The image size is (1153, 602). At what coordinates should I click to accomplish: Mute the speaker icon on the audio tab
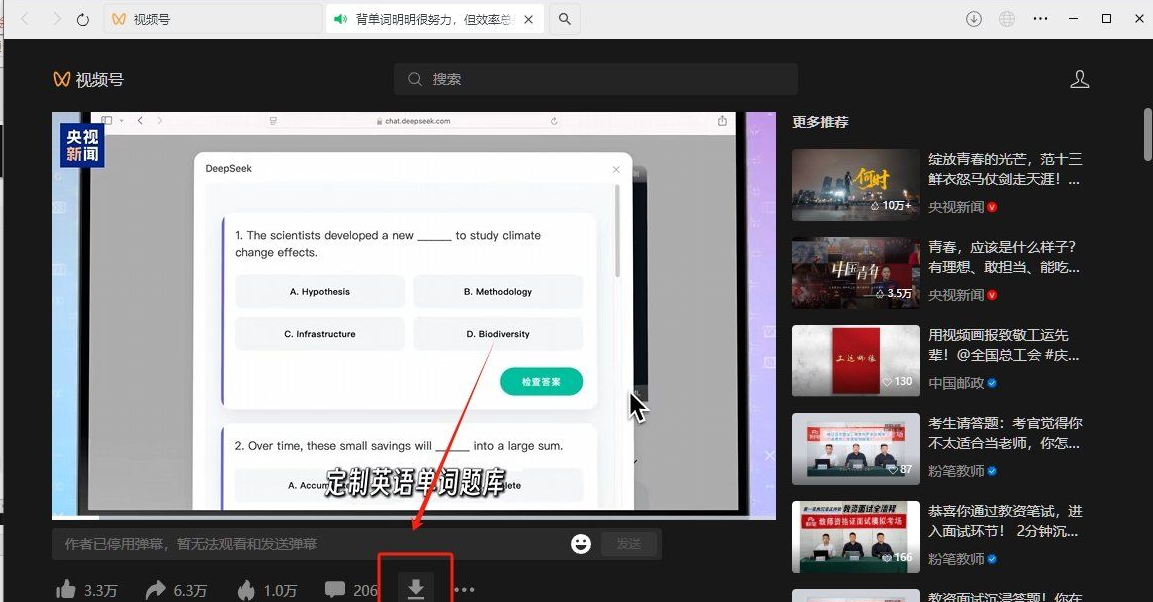coord(340,18)
